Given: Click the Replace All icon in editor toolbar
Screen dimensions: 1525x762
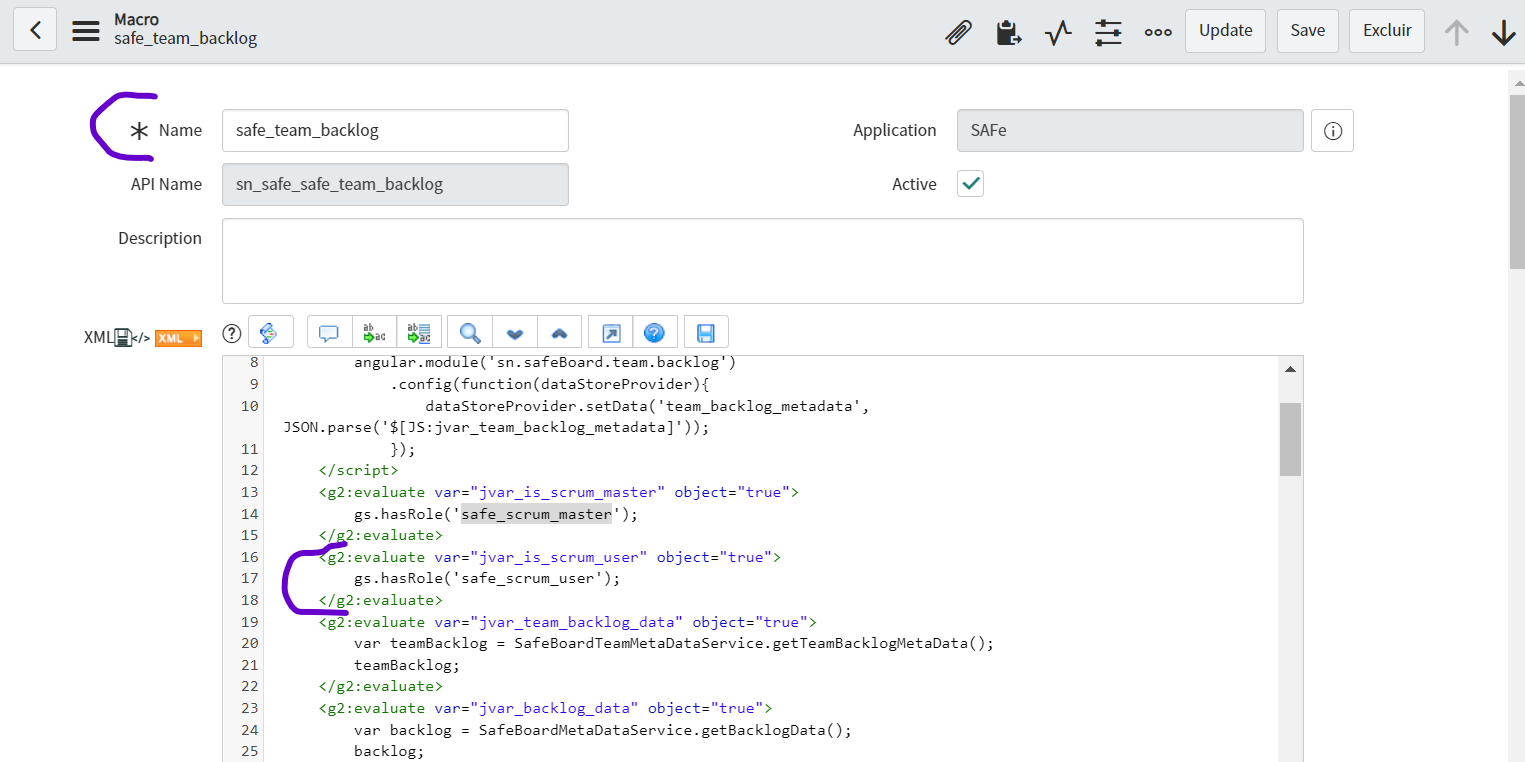Looking at the screenshot, I should [x=419, y=332].
